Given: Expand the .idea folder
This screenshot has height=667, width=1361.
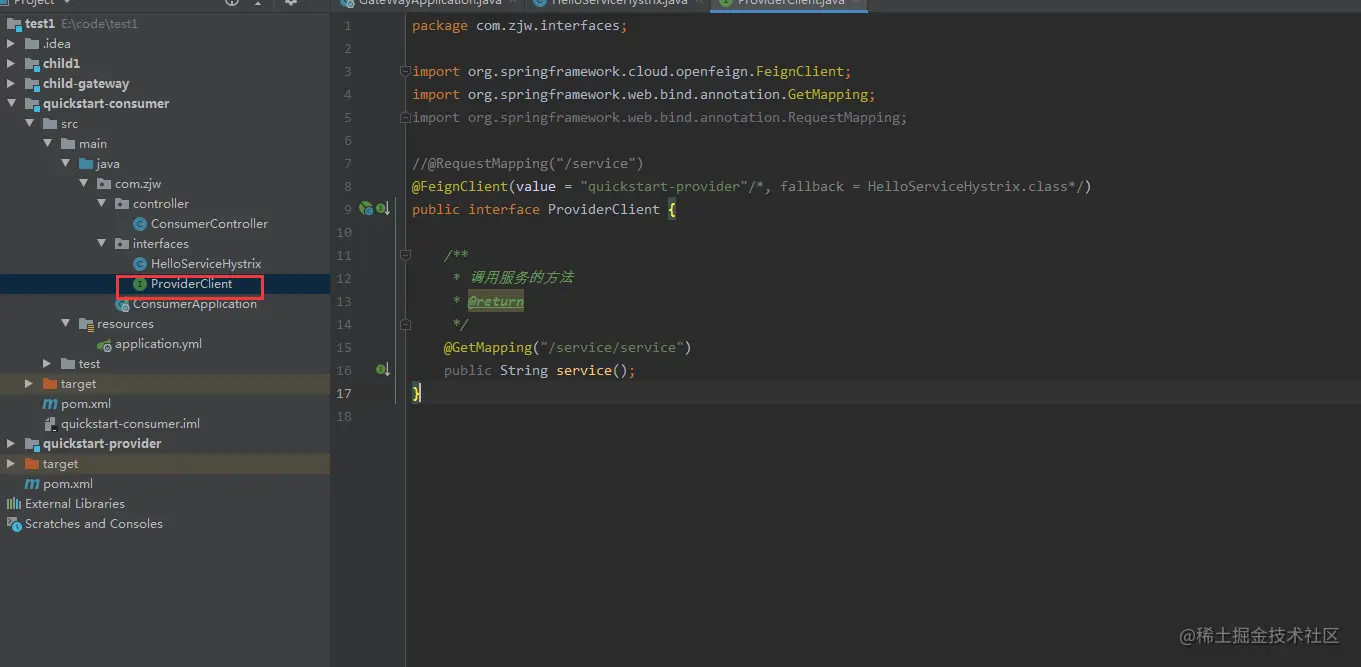Looking at the screenshot, I should (12, 44).
